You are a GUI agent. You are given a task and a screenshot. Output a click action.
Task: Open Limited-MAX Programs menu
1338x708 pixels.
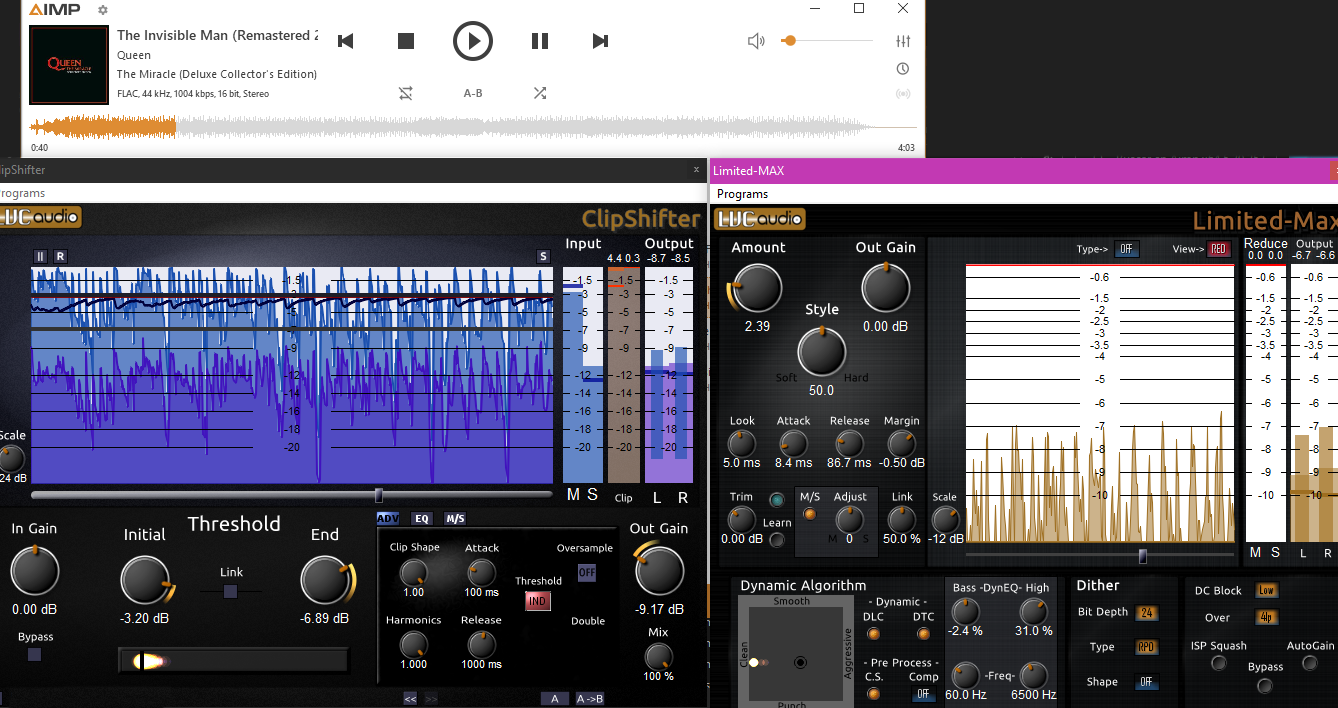coord(742,194)
